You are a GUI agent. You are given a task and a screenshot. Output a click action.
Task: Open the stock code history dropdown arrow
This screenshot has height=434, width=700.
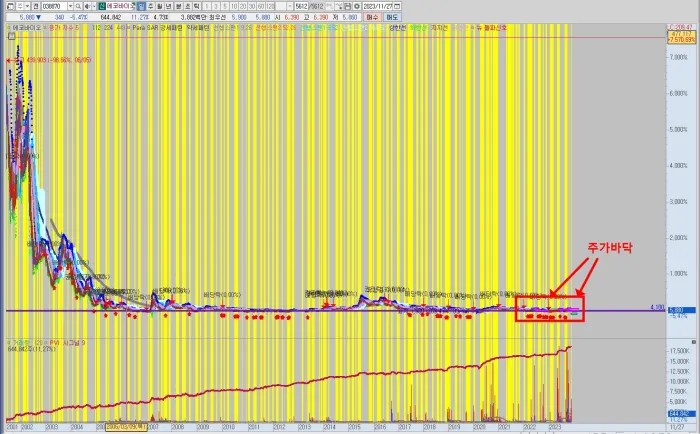[x=71, y=6]
